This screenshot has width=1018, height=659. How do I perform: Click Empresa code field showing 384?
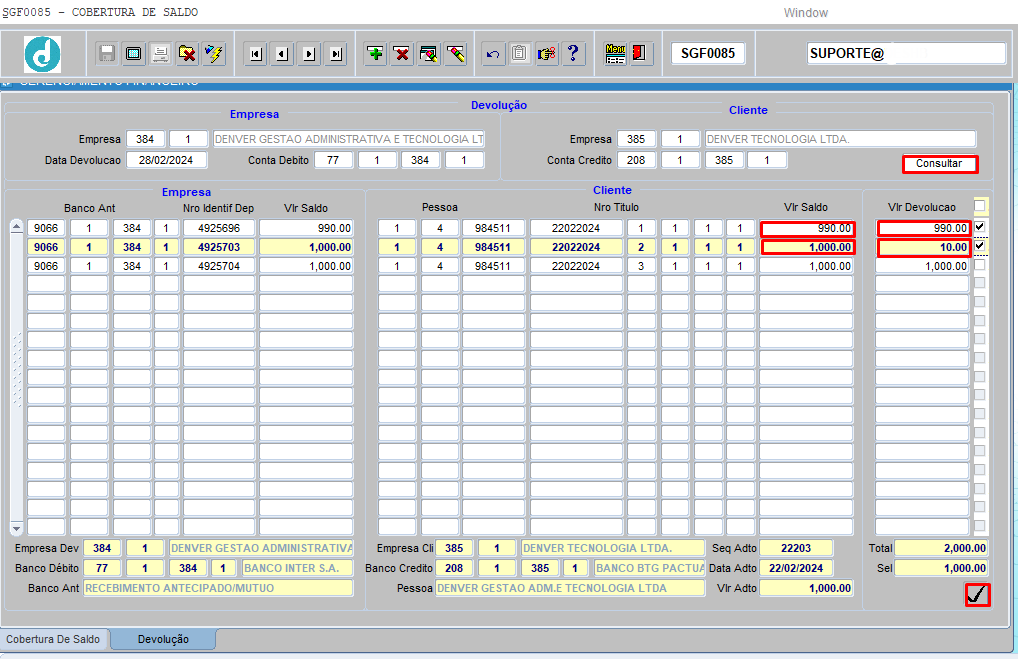(145, 139)
